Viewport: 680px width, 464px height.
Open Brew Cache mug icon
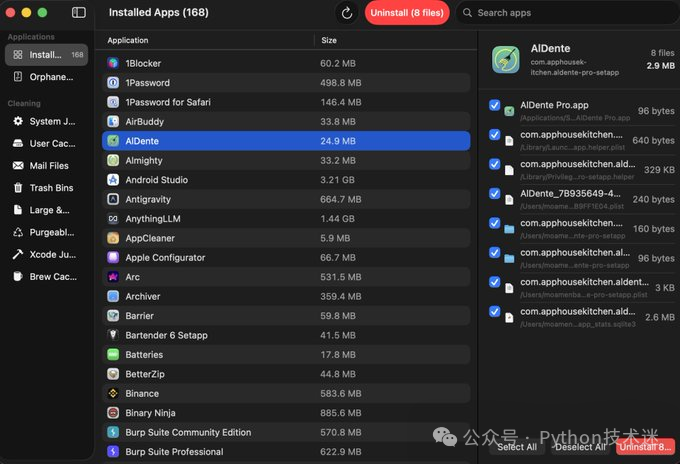18,276
